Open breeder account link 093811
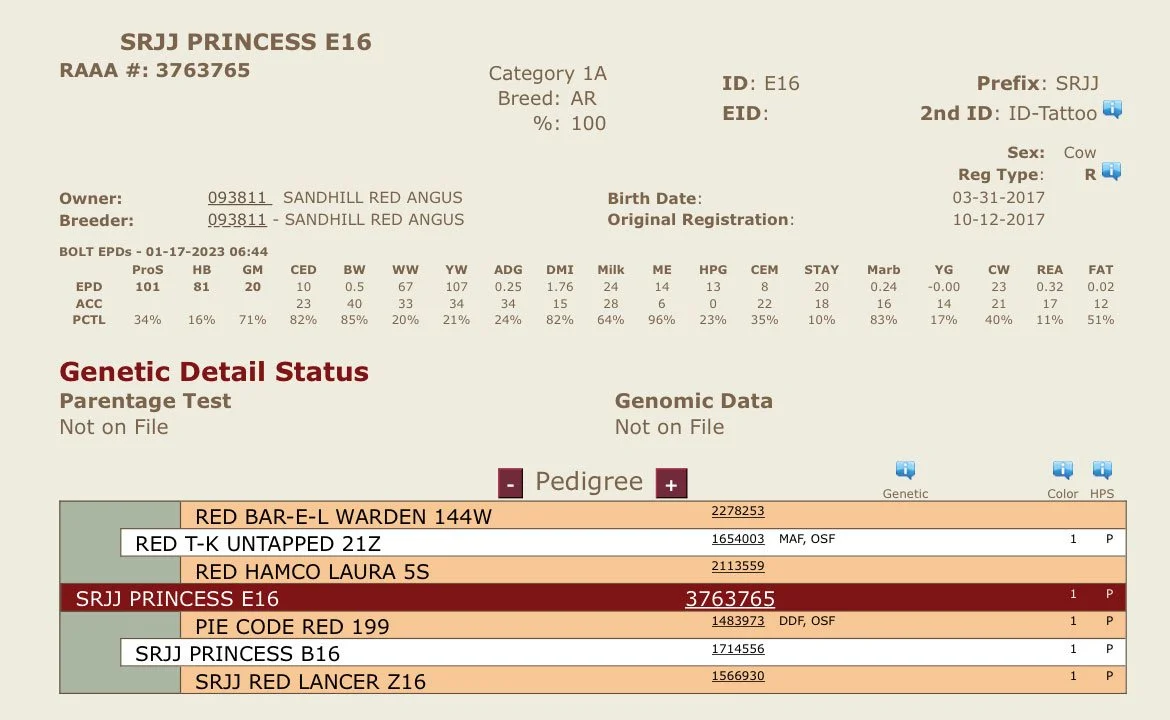 pos(237,220)
